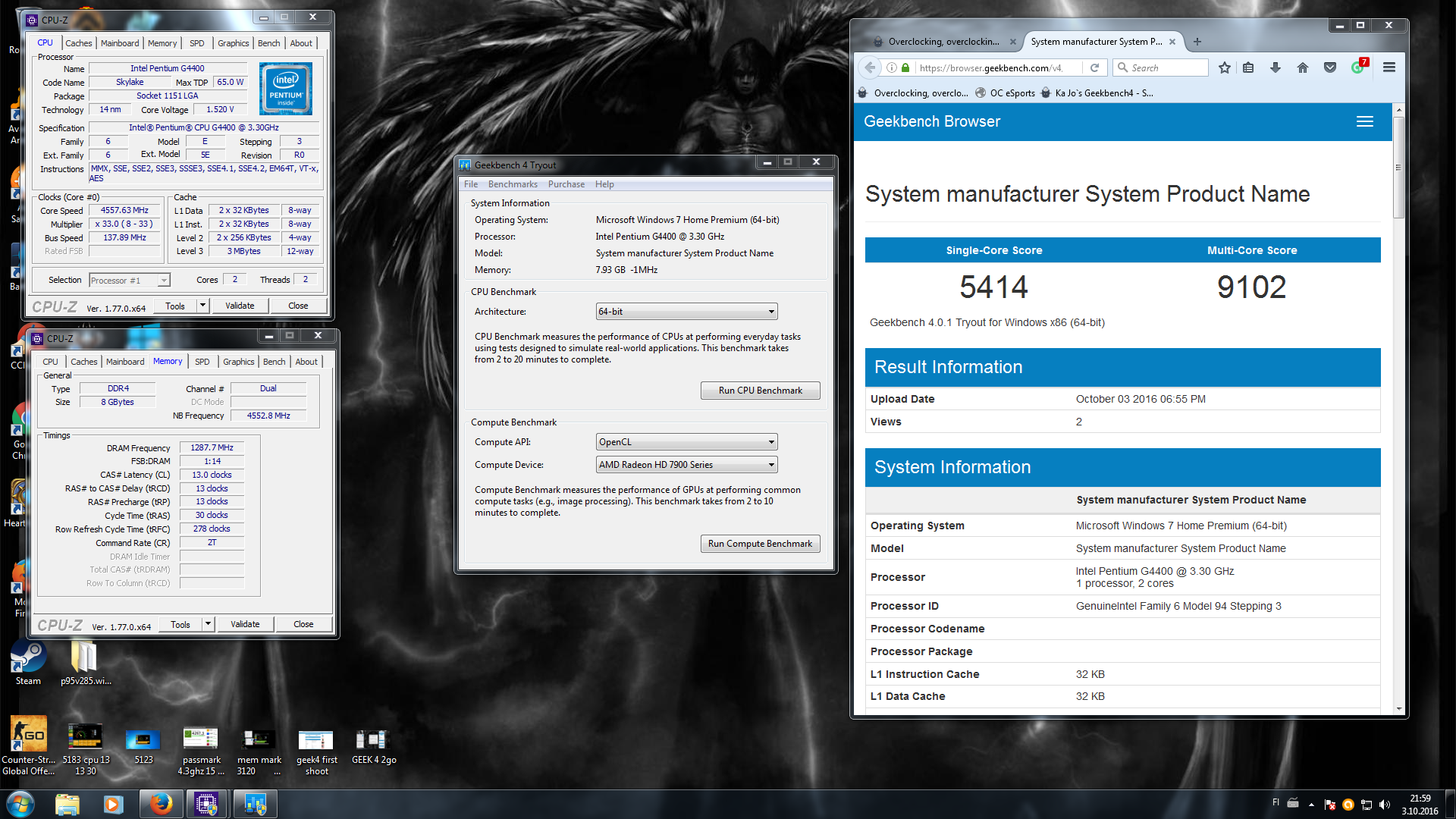Click the network tray icon
Viewport: 1456px width, 819px height.
tap(1367, 805)
